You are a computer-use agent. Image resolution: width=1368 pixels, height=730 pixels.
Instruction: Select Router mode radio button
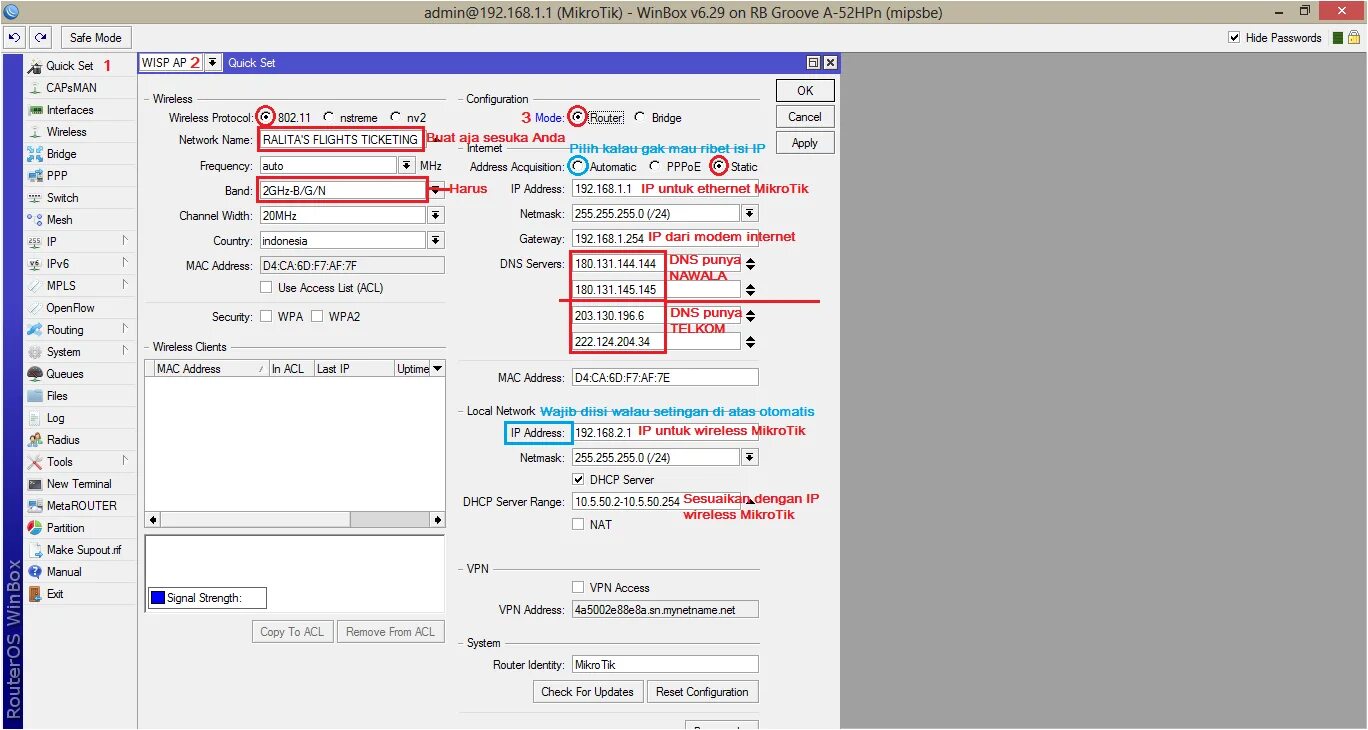578,117
